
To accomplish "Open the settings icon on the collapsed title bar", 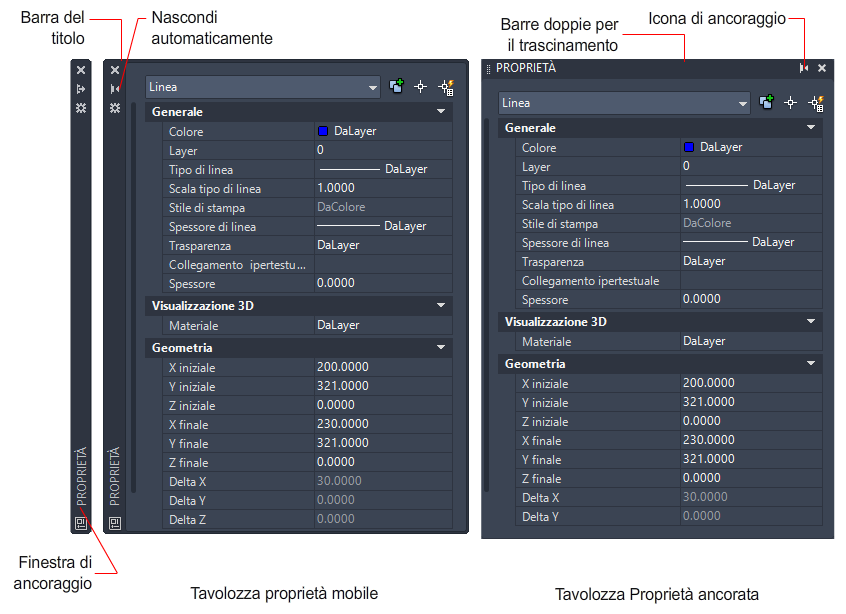I will [81, 107].
